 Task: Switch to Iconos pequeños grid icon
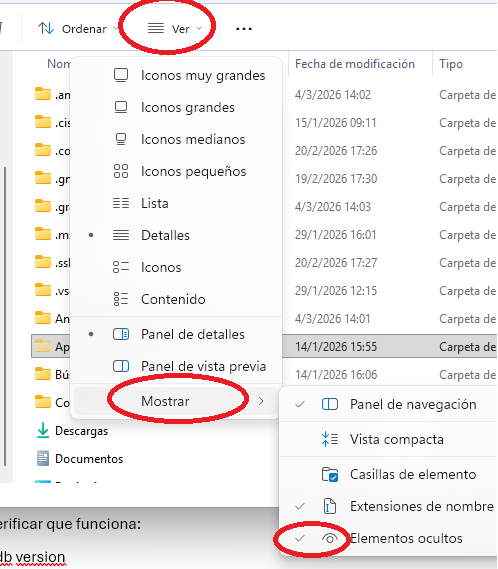pos(121,171)
